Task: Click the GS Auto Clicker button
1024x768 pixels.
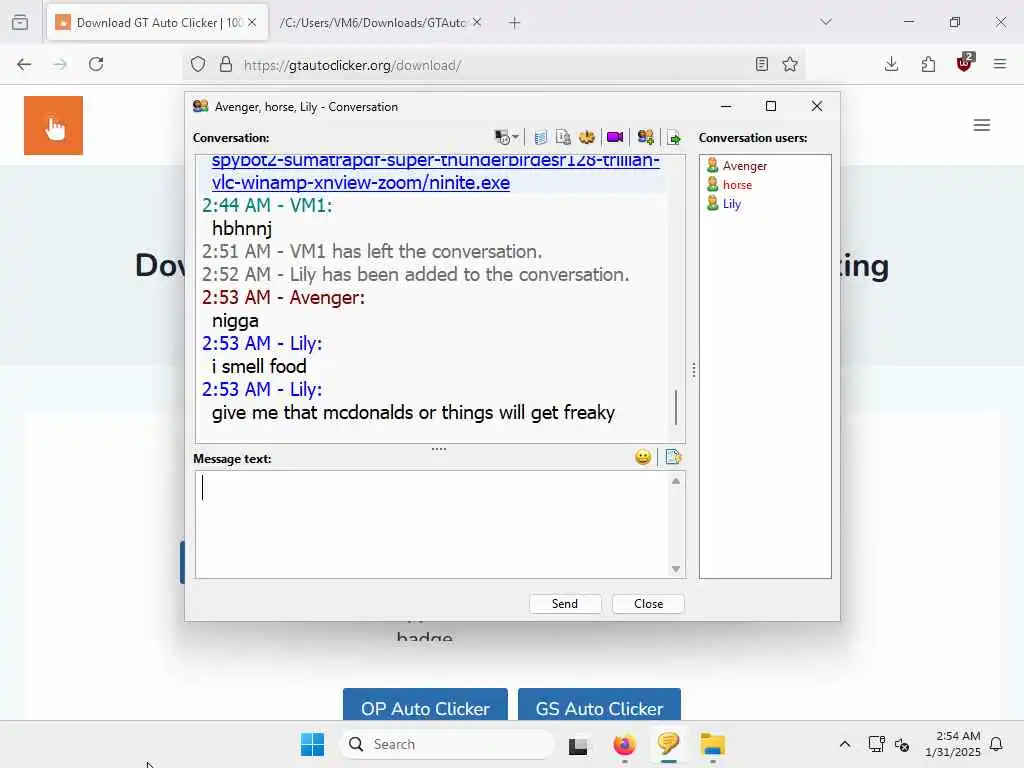Action: [600, 705]
